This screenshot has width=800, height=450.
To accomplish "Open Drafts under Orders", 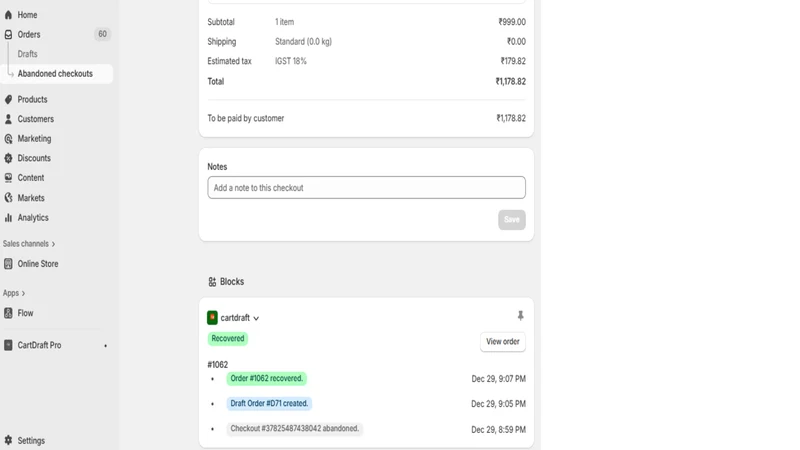I will (28, 54).
